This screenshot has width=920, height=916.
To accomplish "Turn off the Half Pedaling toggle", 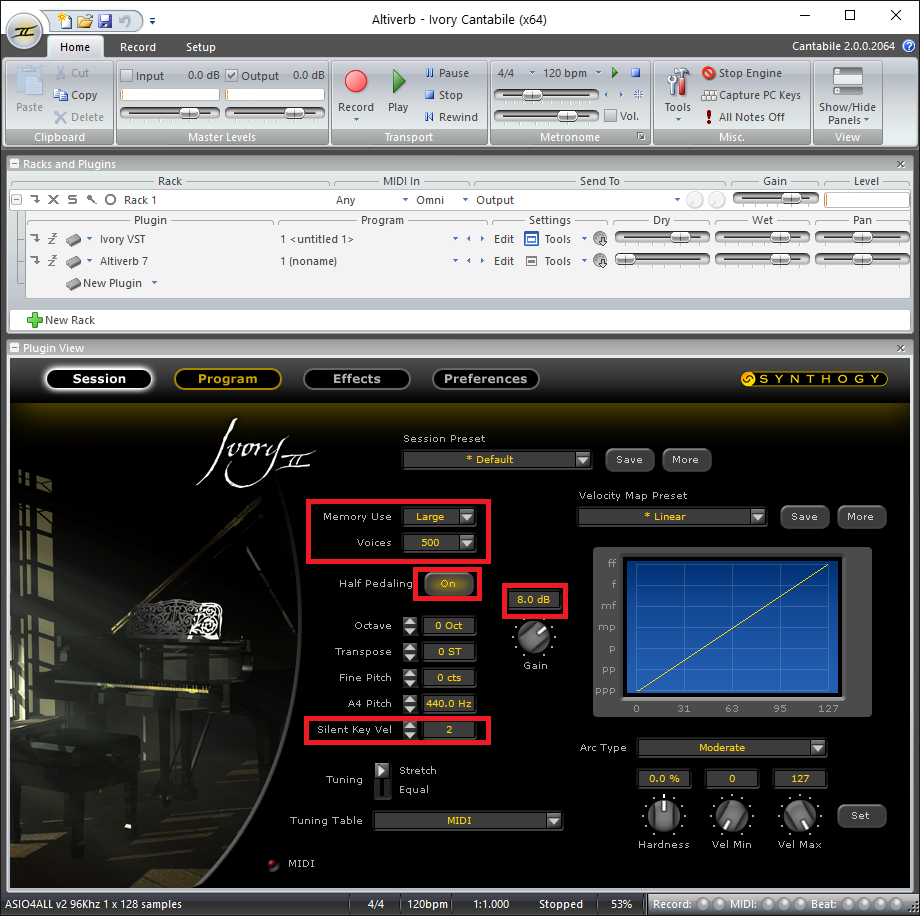I will click(448, 583).
